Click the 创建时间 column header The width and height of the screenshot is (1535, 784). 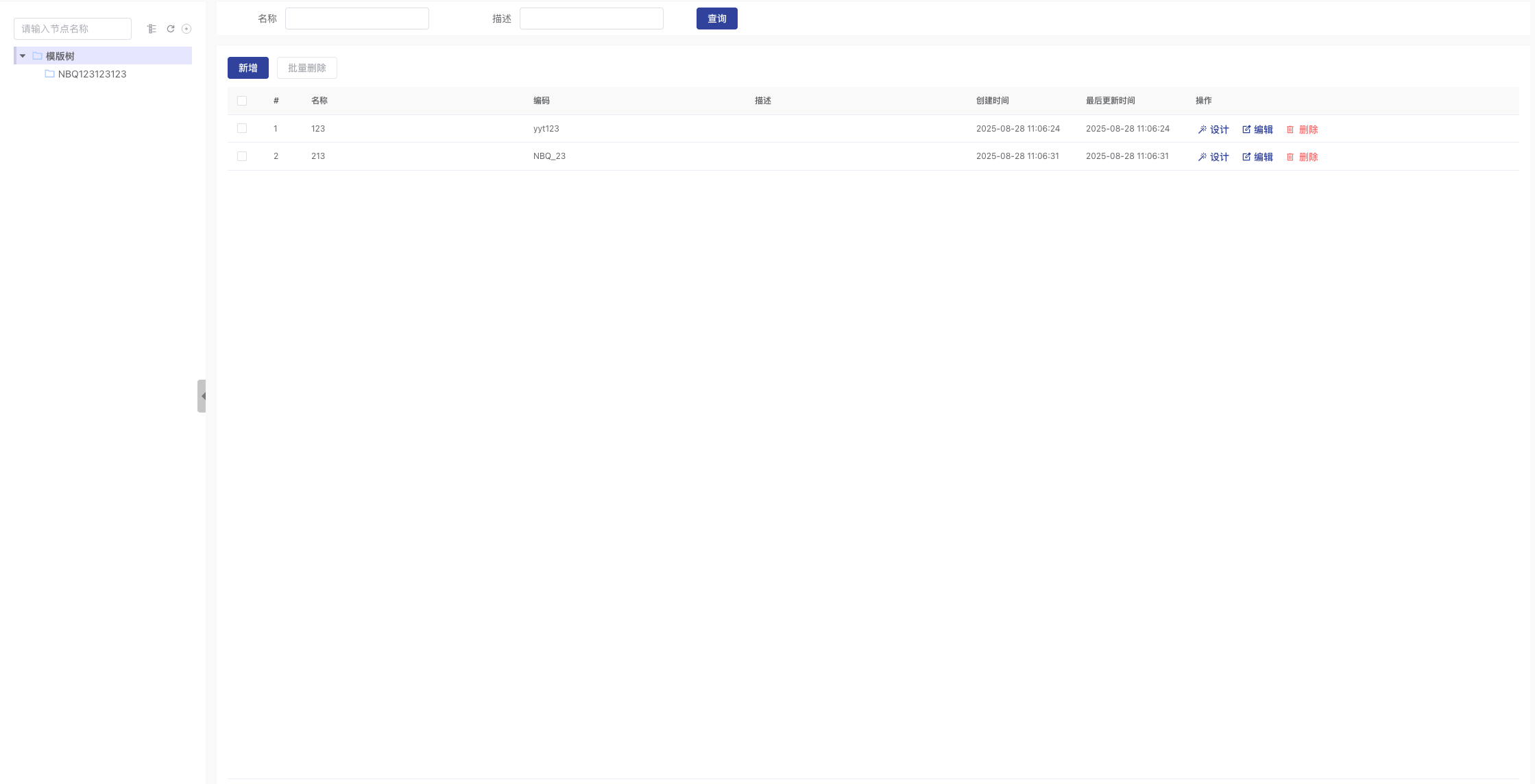(993, 101)
